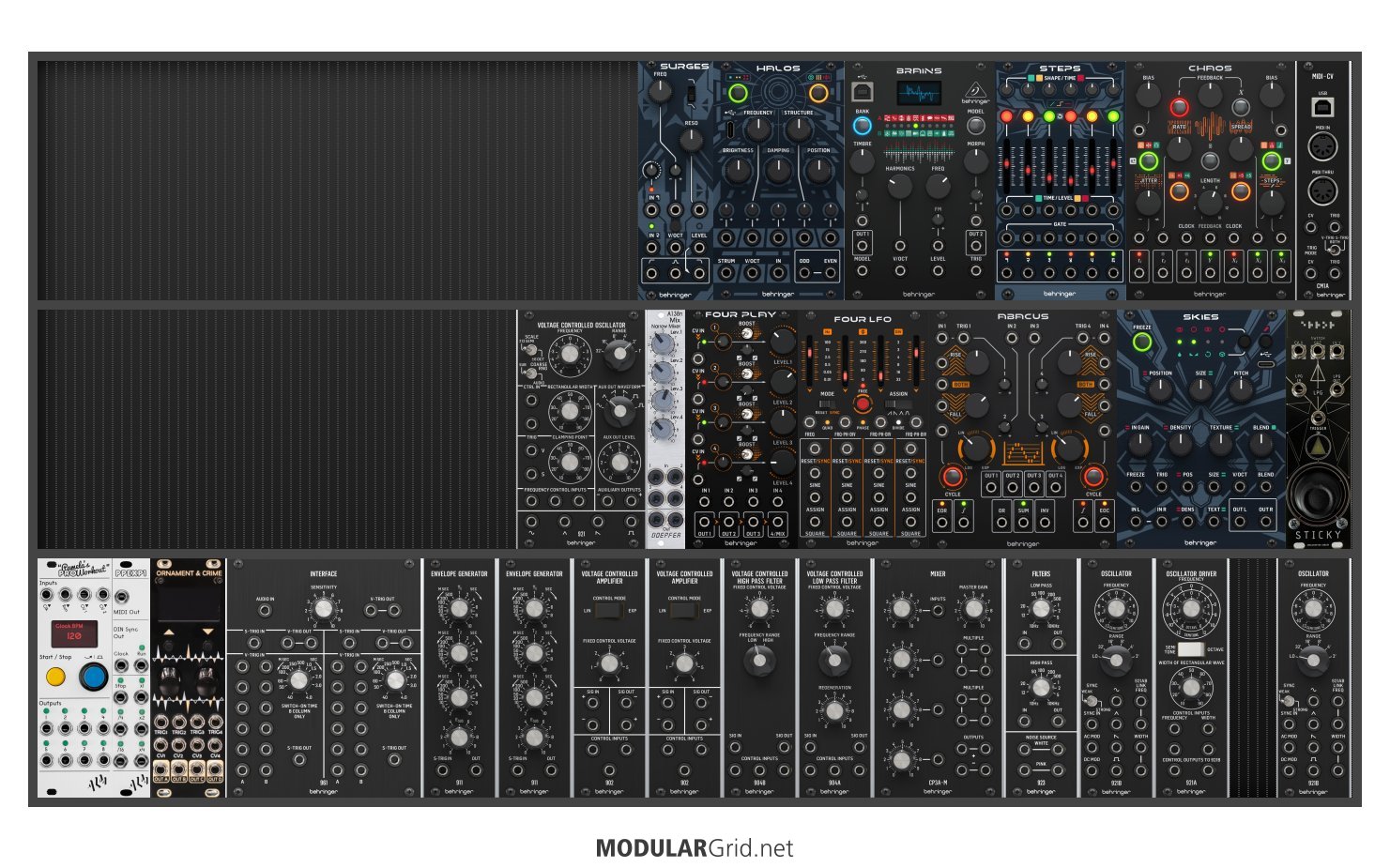
Task: Click the down arrow button on Ornament & Crime
Action: click(206, 632)
